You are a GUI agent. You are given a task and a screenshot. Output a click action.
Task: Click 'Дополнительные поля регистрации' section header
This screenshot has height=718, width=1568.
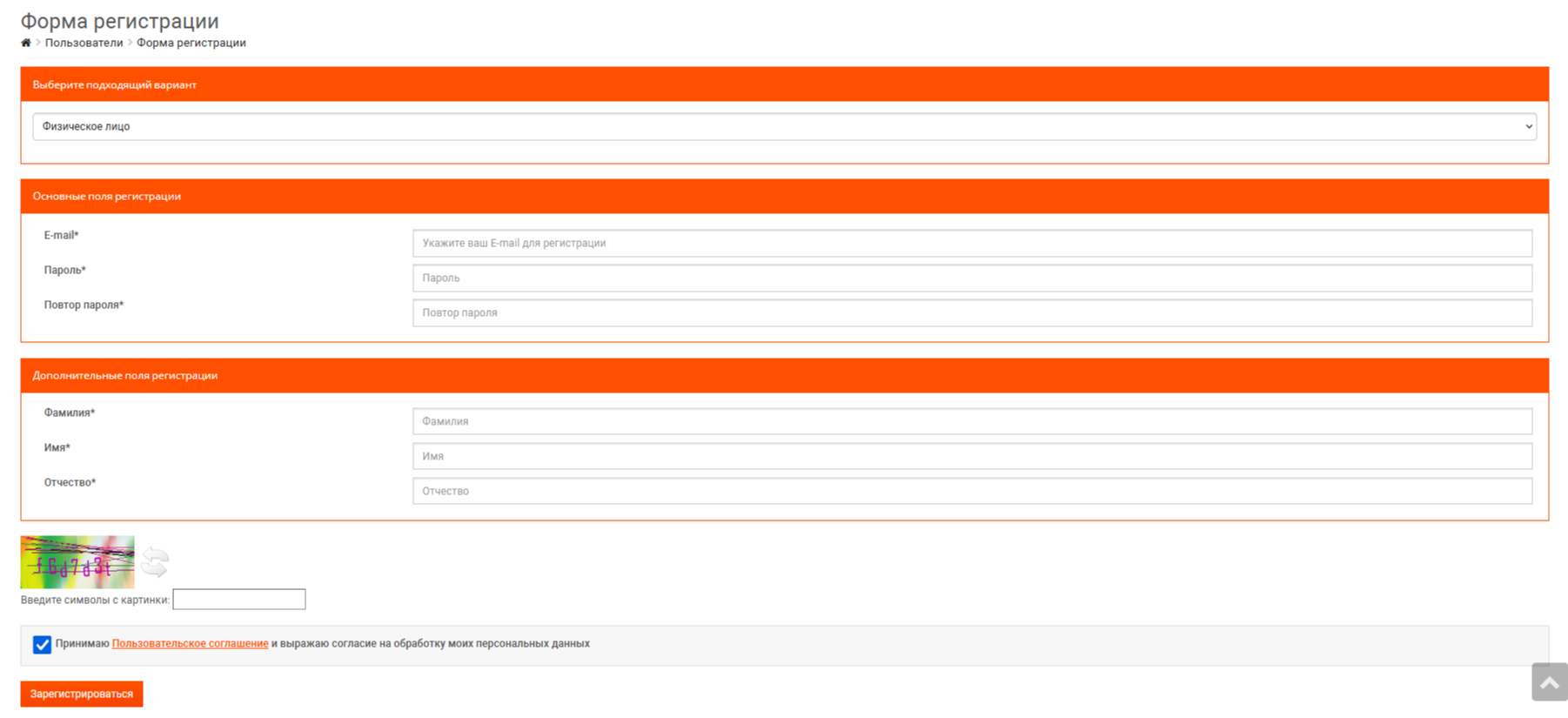pos(125,376)
